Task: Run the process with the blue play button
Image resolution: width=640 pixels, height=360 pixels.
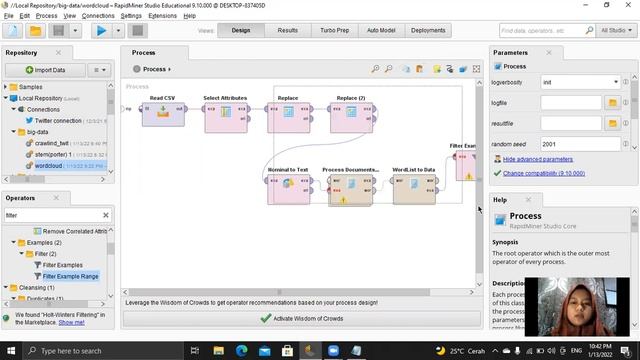Action: tap(101, 31)
